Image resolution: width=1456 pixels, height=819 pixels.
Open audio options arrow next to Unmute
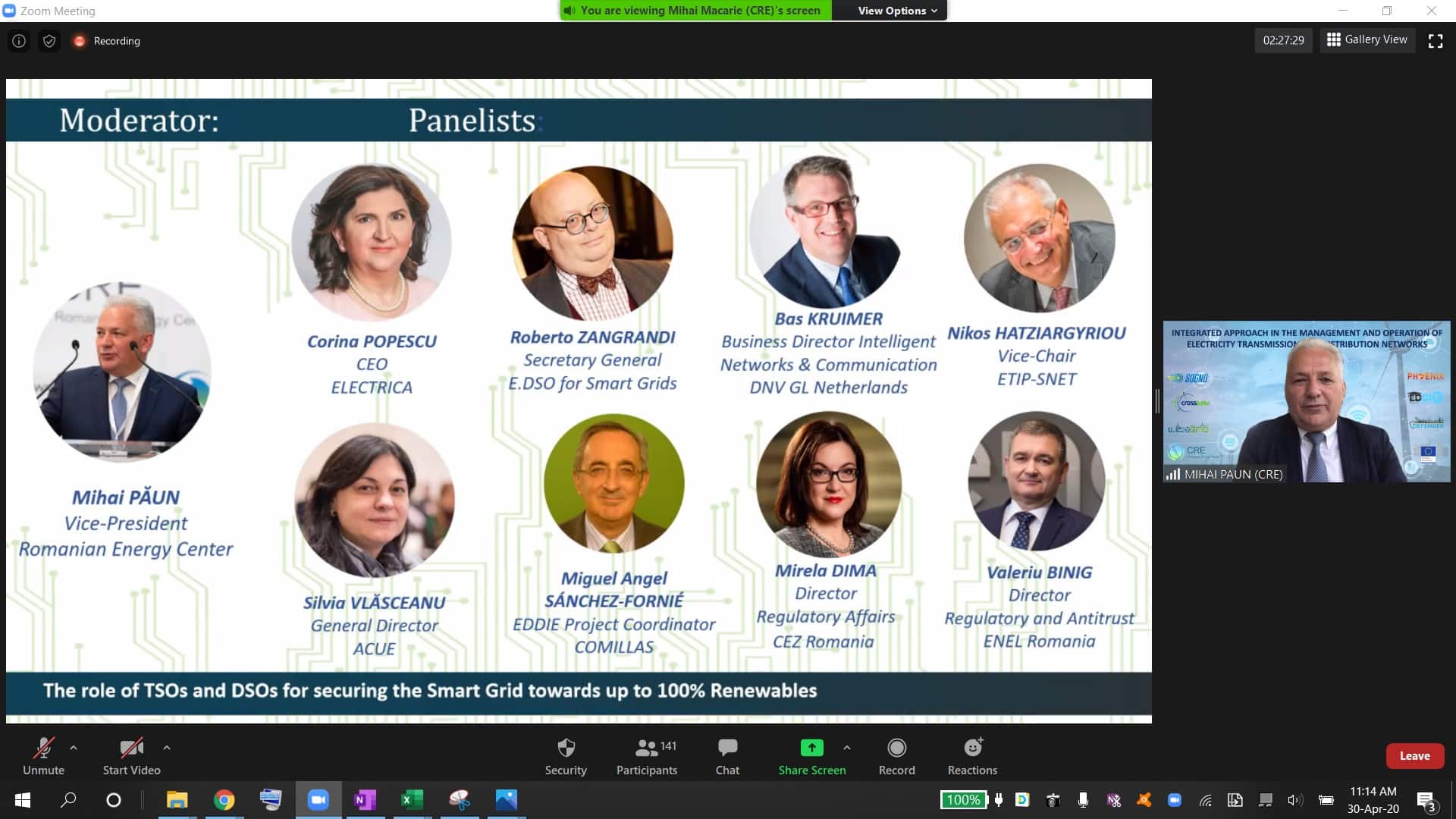74,748
